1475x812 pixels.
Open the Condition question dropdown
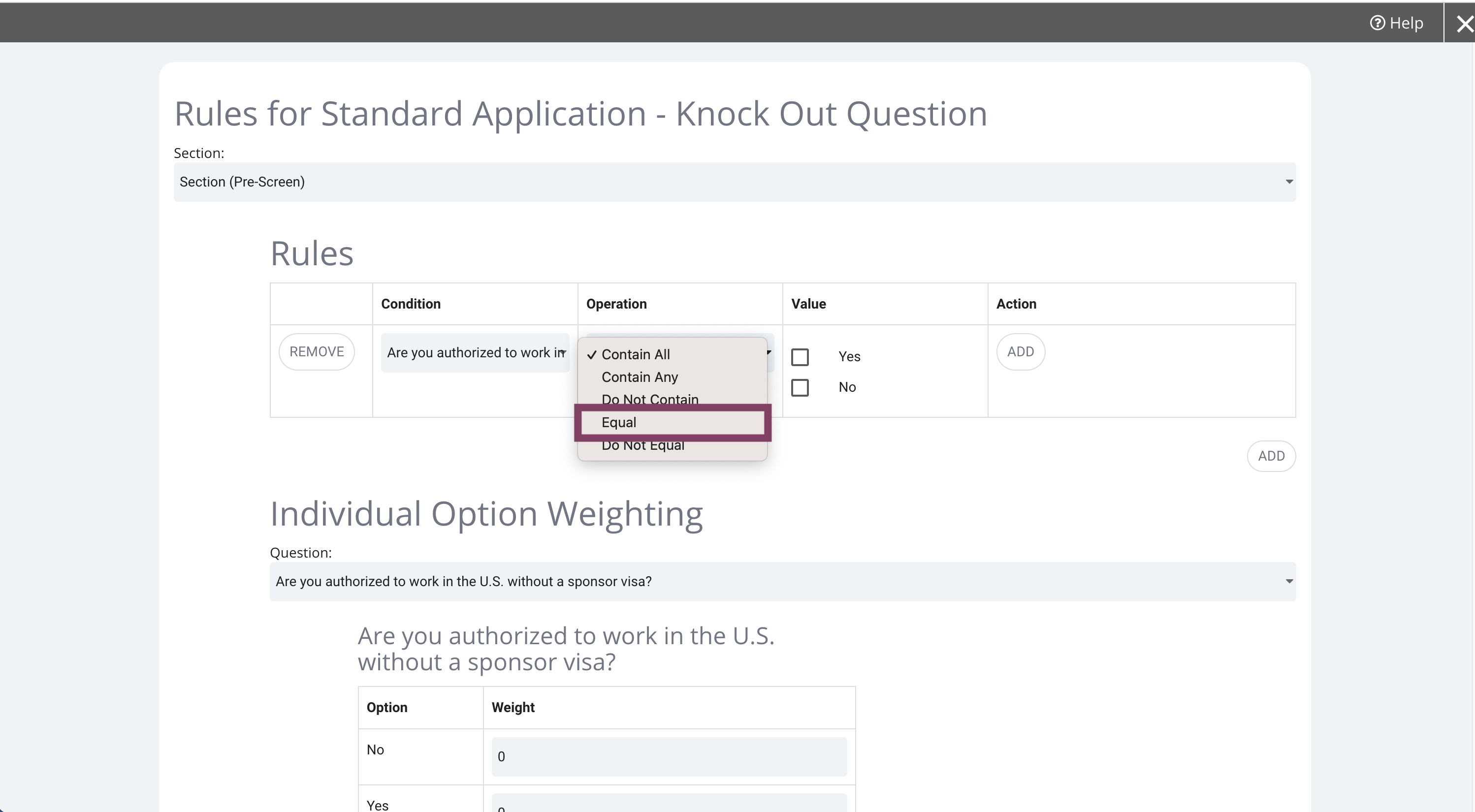475,352
